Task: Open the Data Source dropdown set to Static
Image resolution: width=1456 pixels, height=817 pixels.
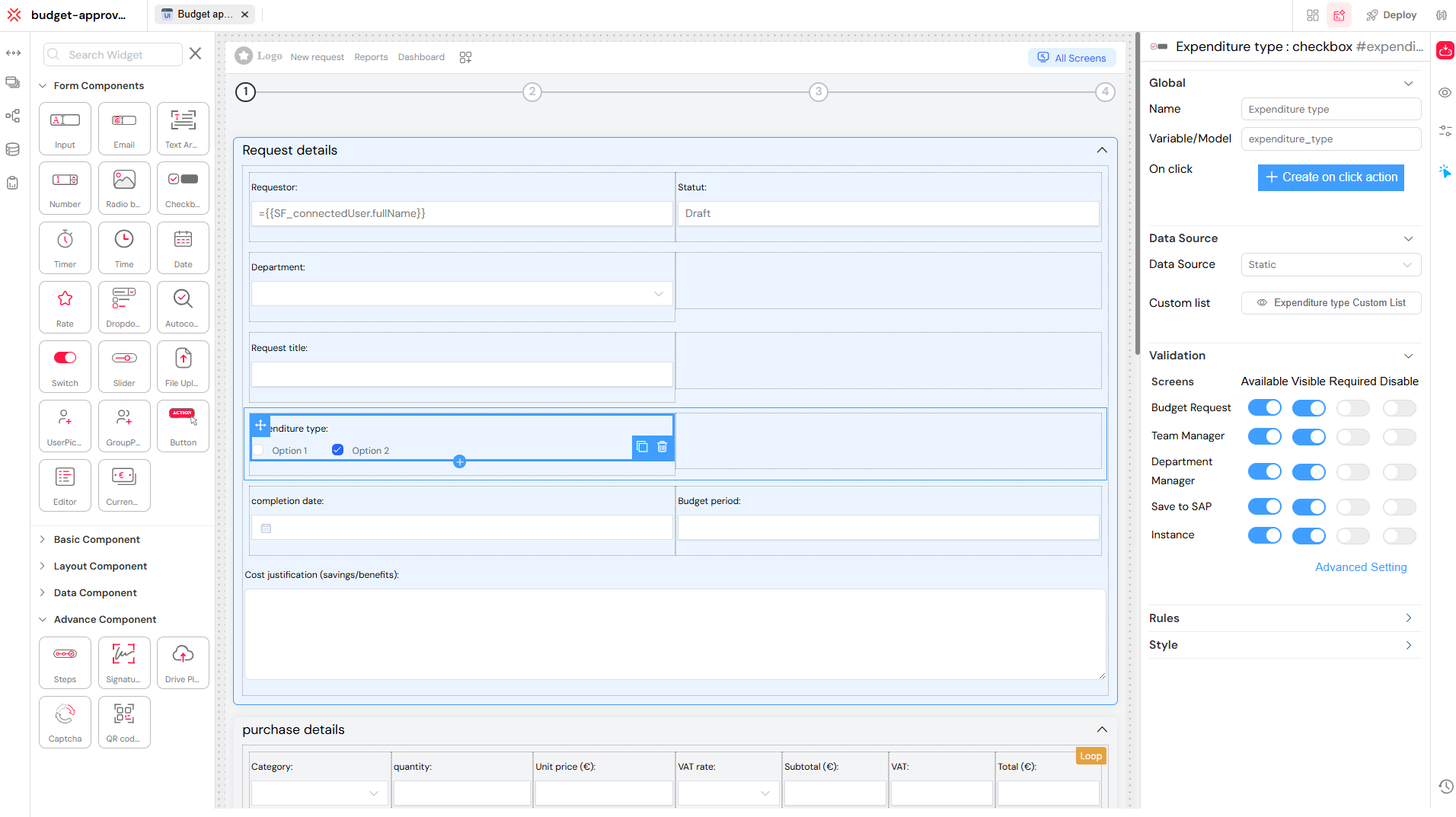Action: (x=1330, y=264)
